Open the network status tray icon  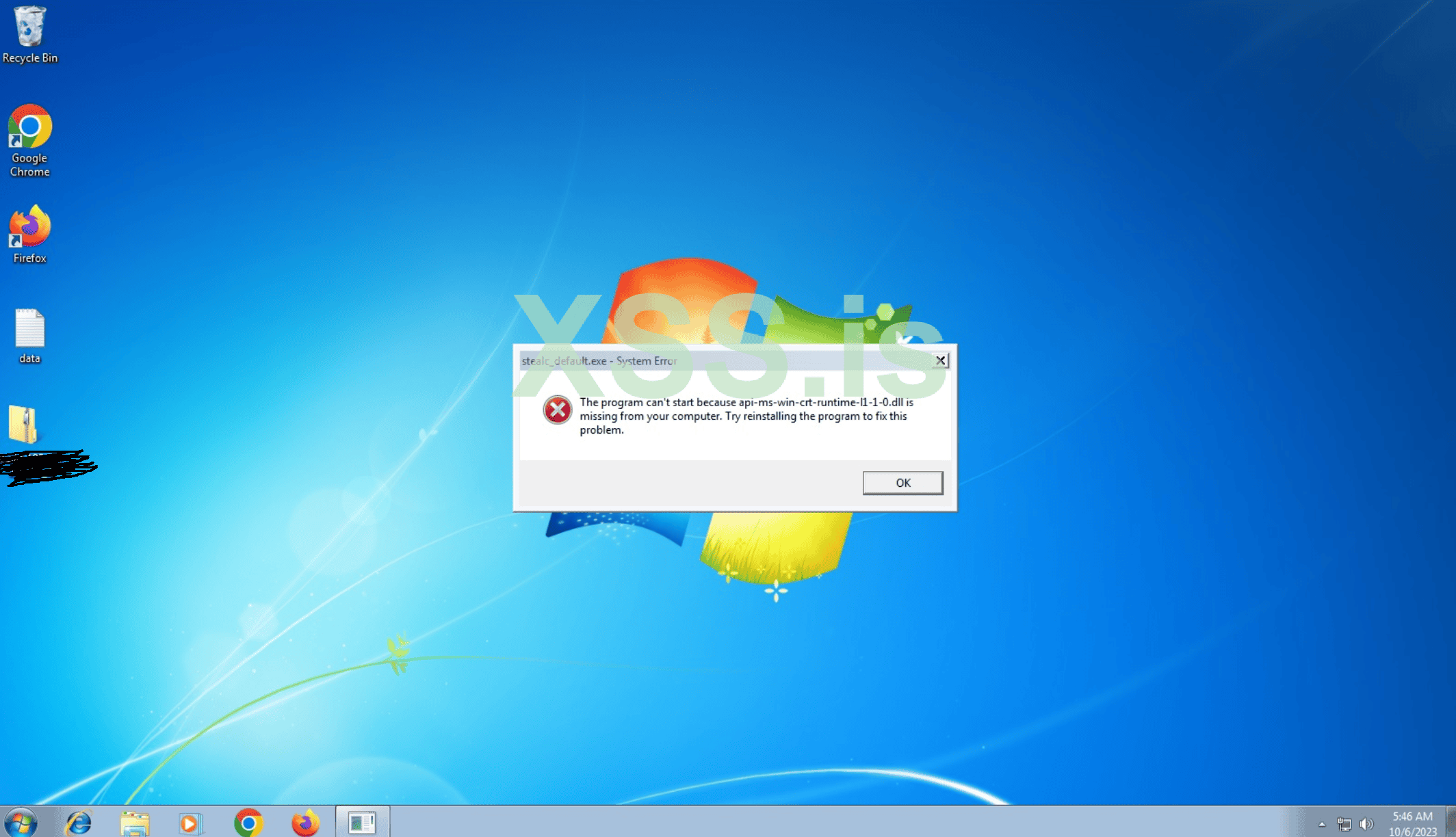[1344, 824]
